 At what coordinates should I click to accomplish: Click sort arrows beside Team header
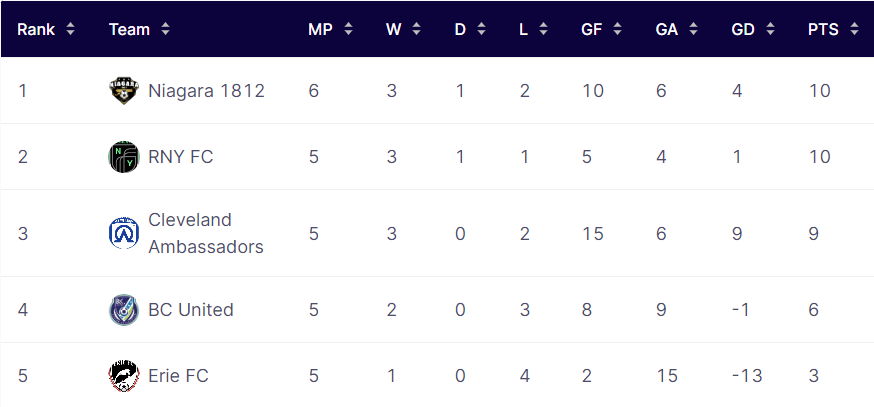point(166,29)
